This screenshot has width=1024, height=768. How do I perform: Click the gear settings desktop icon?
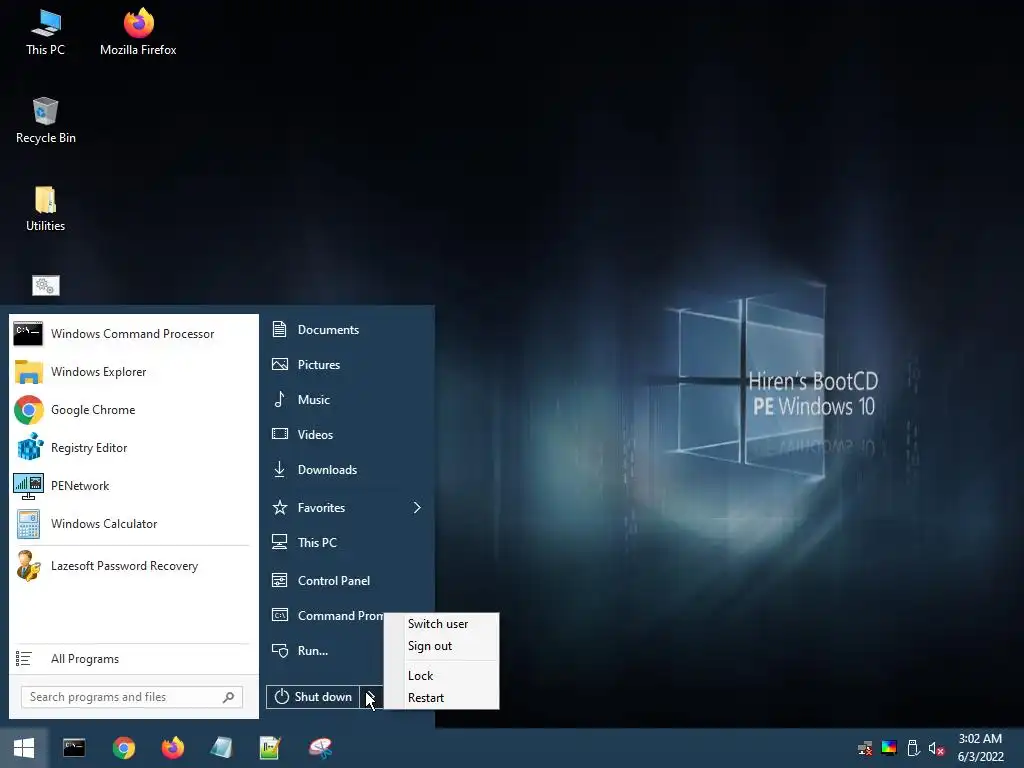coord(46,285)
